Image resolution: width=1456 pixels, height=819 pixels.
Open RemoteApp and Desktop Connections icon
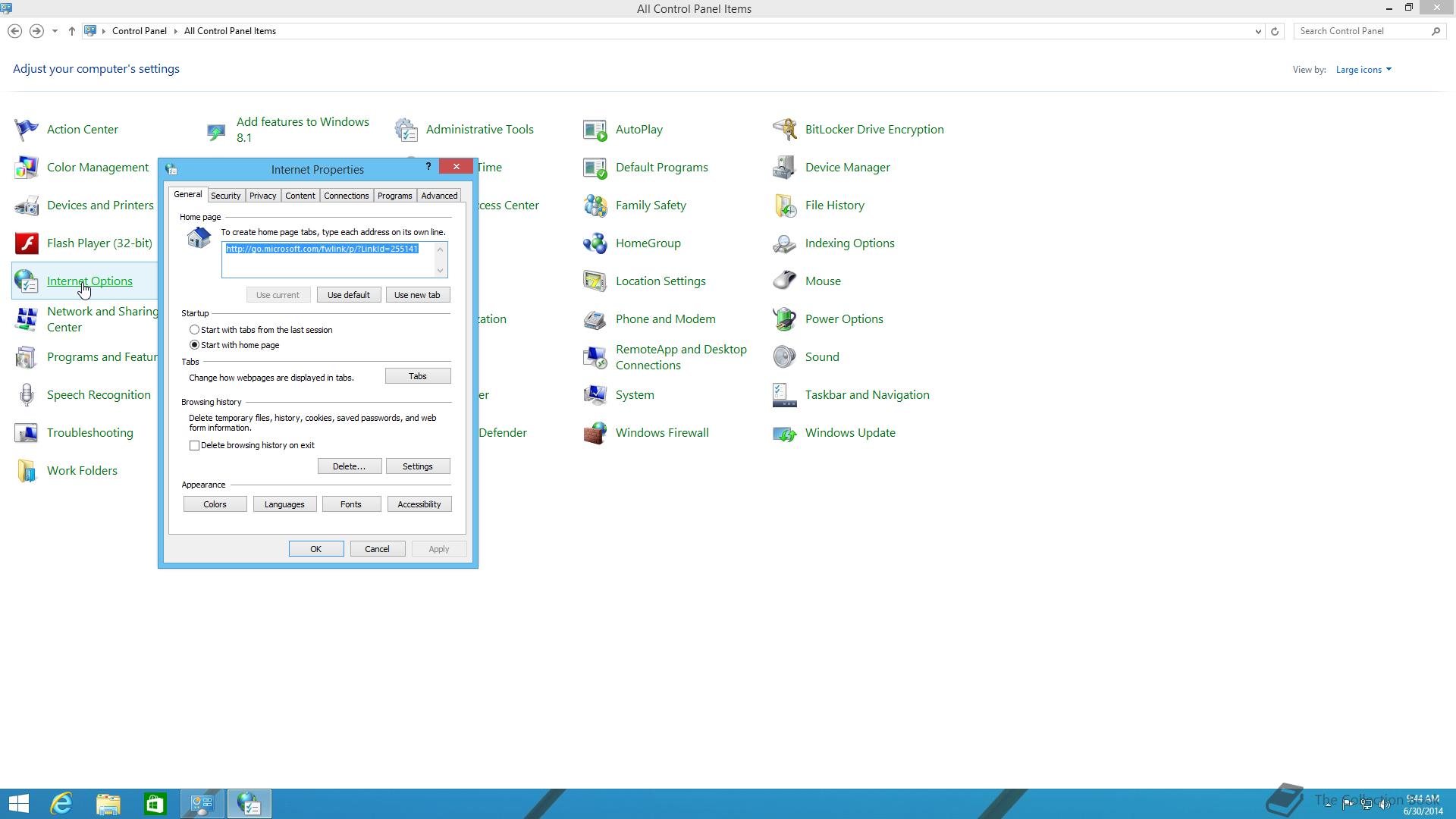595,357
